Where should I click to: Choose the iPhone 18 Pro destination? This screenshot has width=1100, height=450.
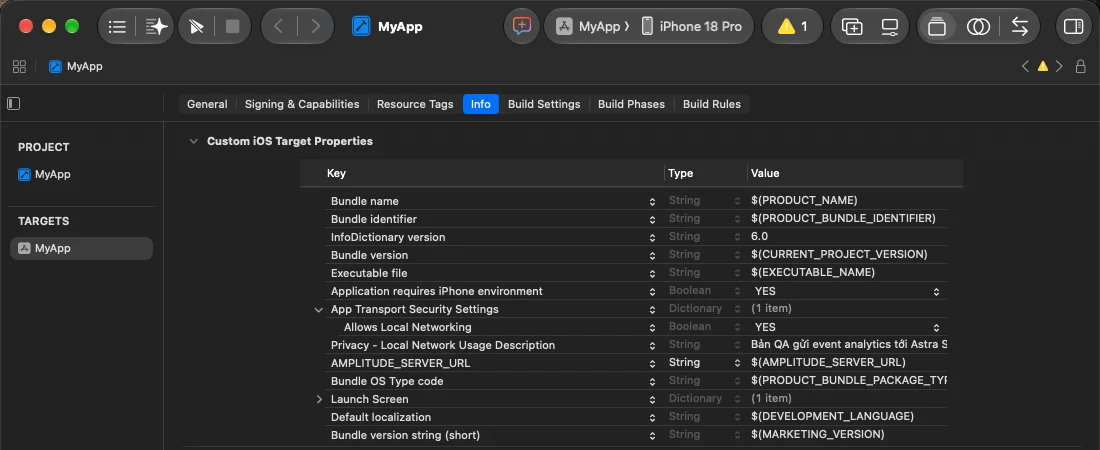tap(692, 27)
